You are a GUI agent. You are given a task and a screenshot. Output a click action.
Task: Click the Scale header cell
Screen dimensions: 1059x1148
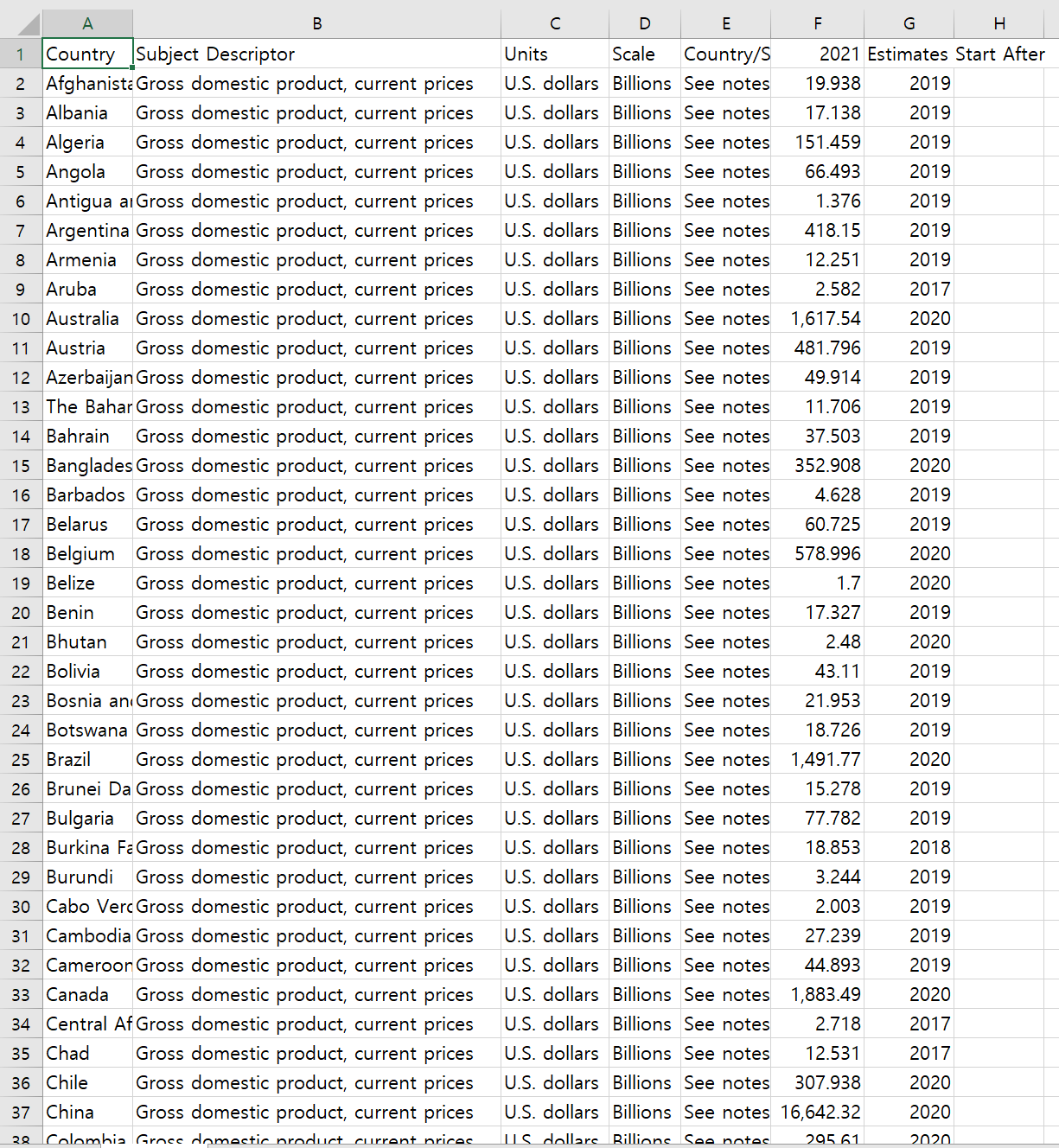pyautogui.click(x=644, y=54)
